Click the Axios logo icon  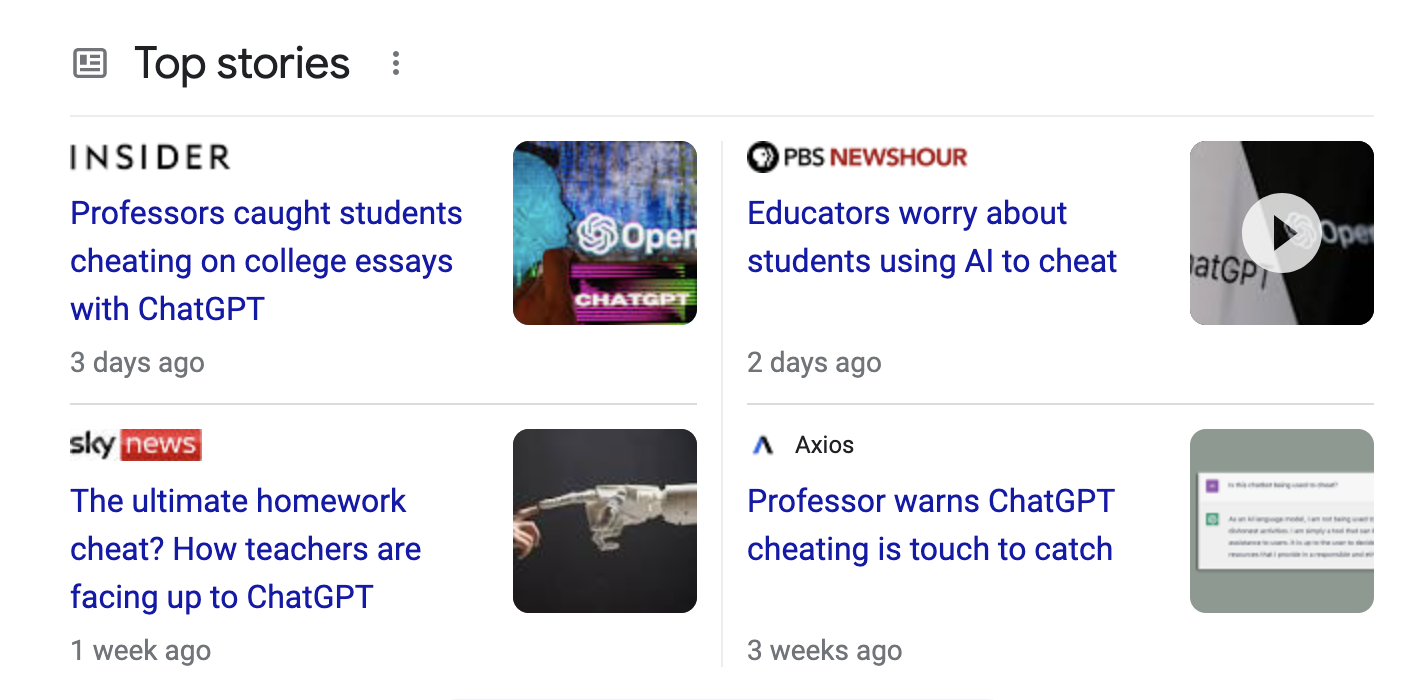[x=763, y=445]
